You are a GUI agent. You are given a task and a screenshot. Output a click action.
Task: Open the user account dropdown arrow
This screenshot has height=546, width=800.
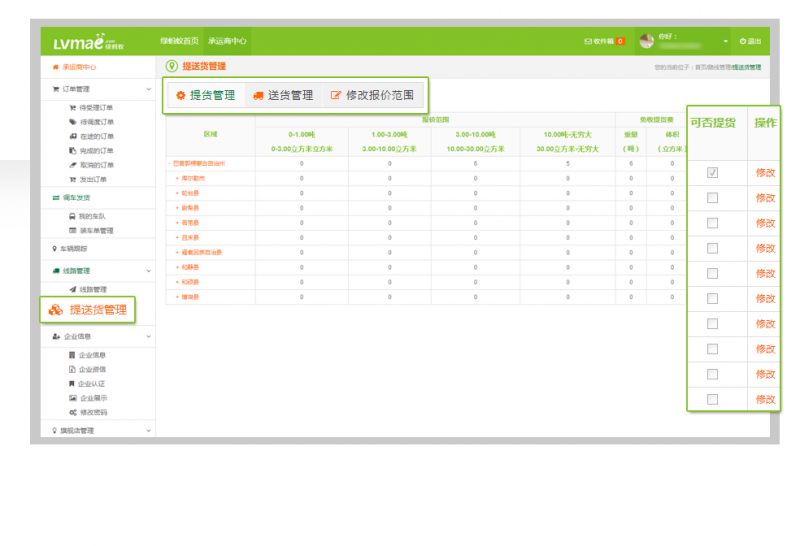click(726, 41)
